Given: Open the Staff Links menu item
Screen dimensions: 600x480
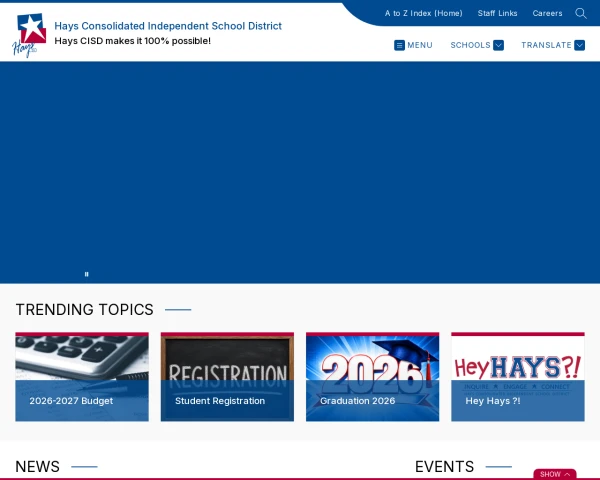Looking at the screenshot, I should 497,13.
